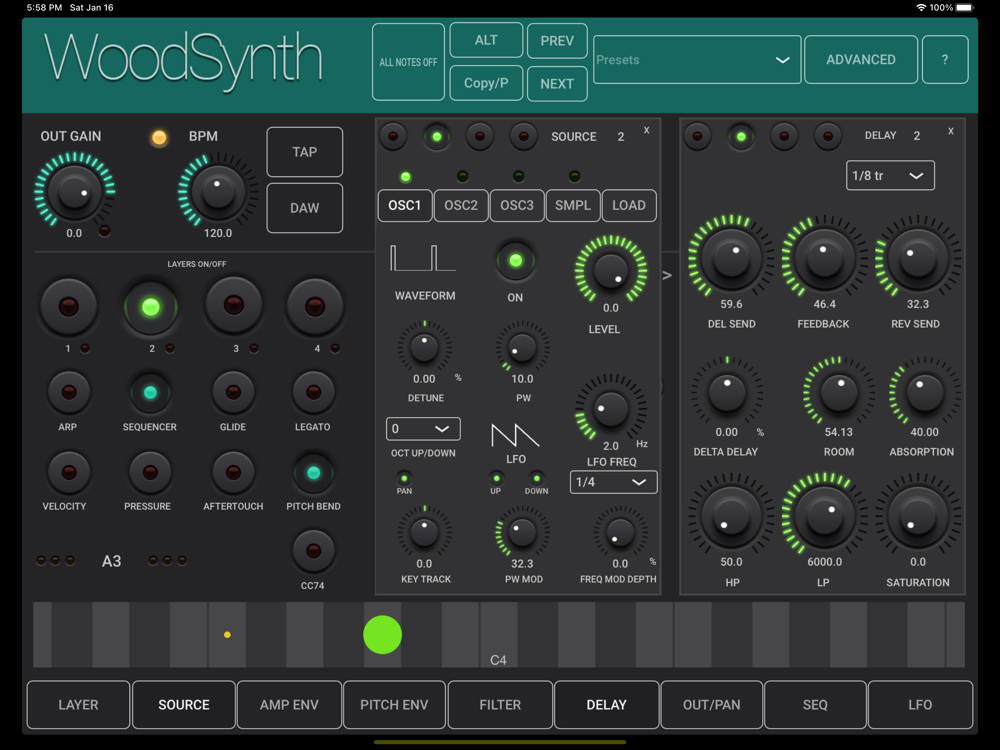Click the octave dots left of A3

click(x=55, y=561)
